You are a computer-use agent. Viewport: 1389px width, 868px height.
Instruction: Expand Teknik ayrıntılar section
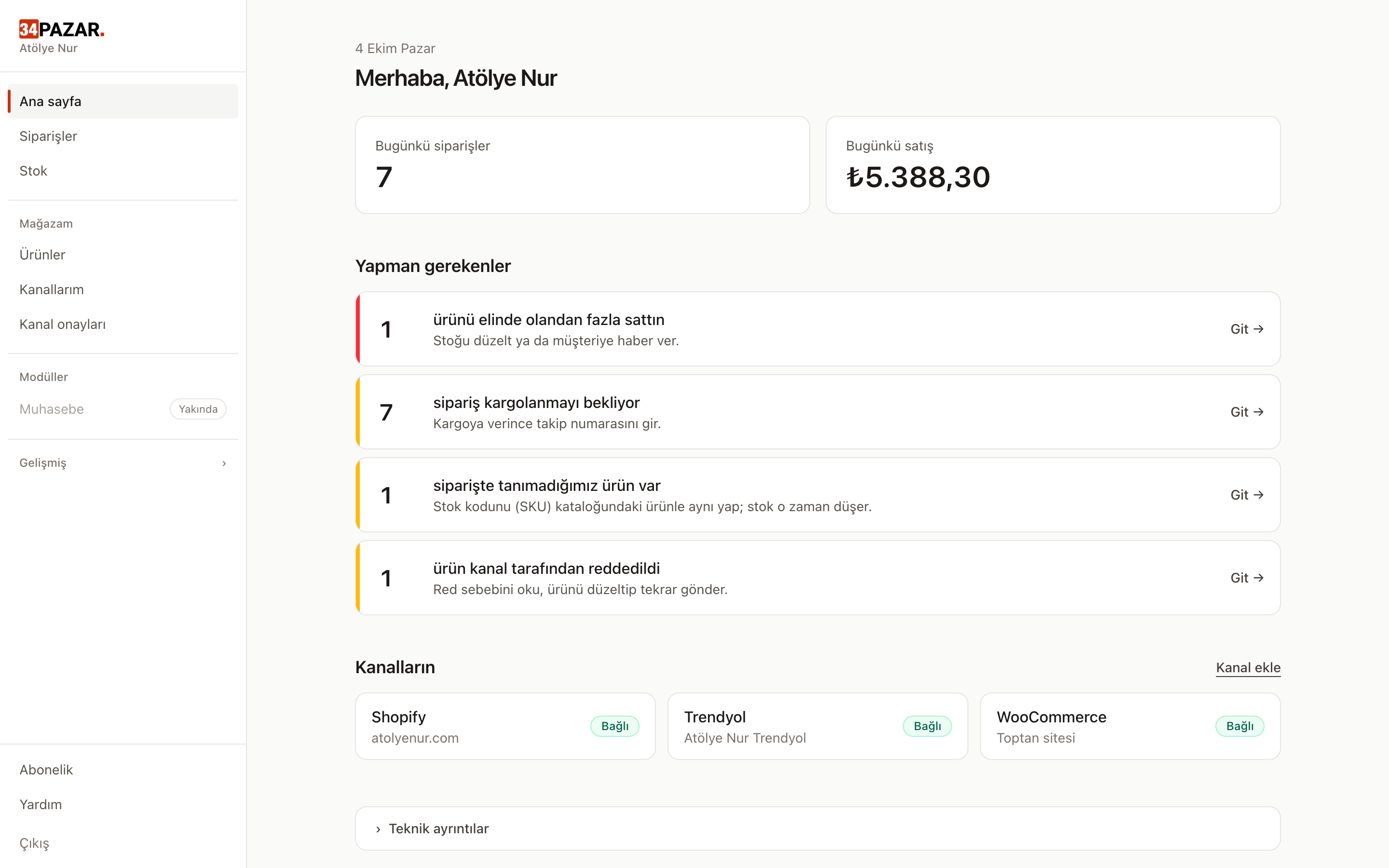(x=817, y=828)
